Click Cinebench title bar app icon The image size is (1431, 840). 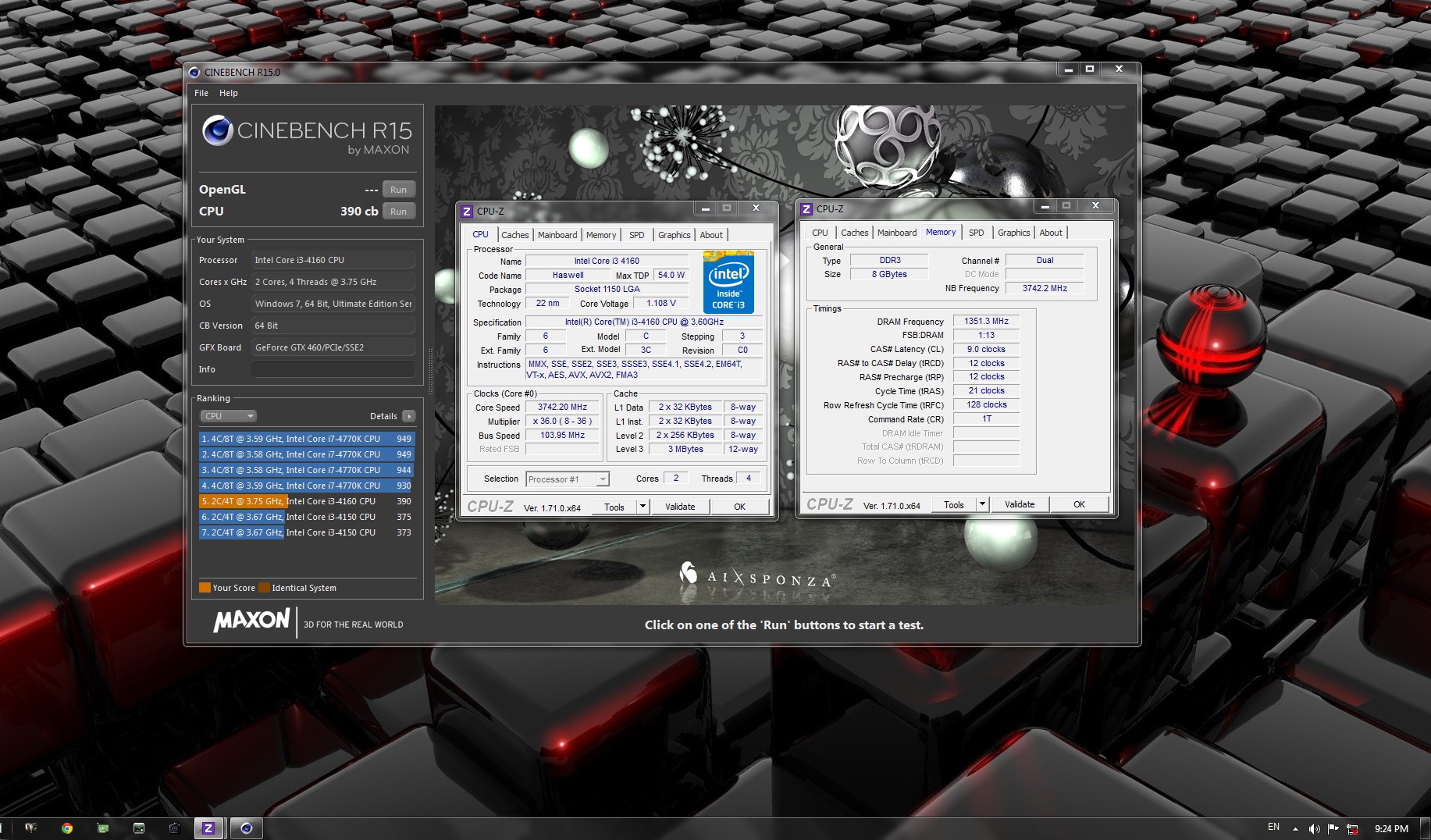(194, 72)
